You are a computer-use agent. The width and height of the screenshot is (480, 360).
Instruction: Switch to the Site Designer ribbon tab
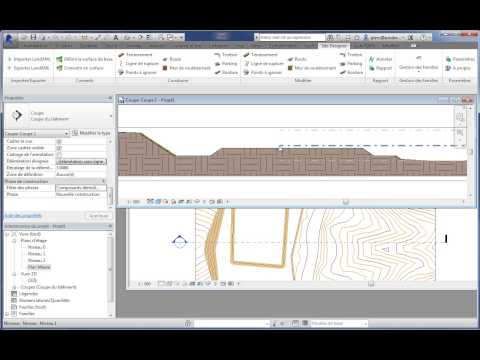tap(334, 46)
